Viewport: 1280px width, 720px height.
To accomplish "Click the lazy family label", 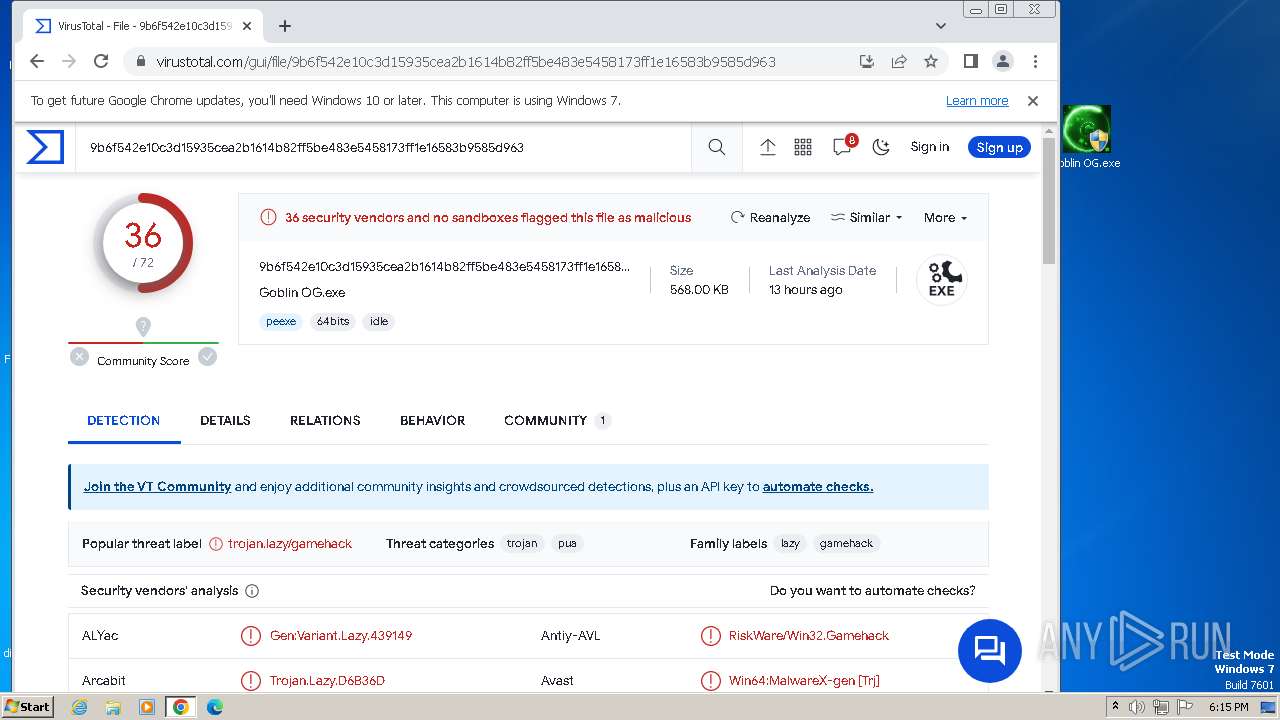I will [x=790, y=543].
